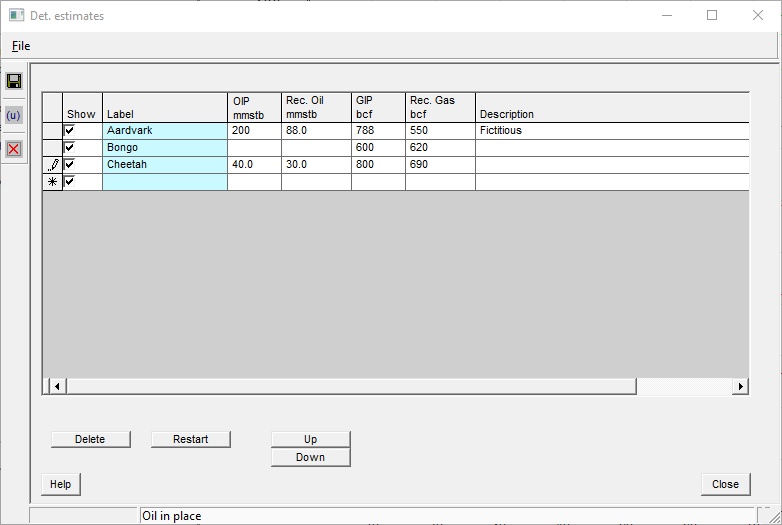Click the horizontal scrollbar right arrow
The height and width of the screenshot is (525, 782).
pyautogui.click(x=740, y=386)
